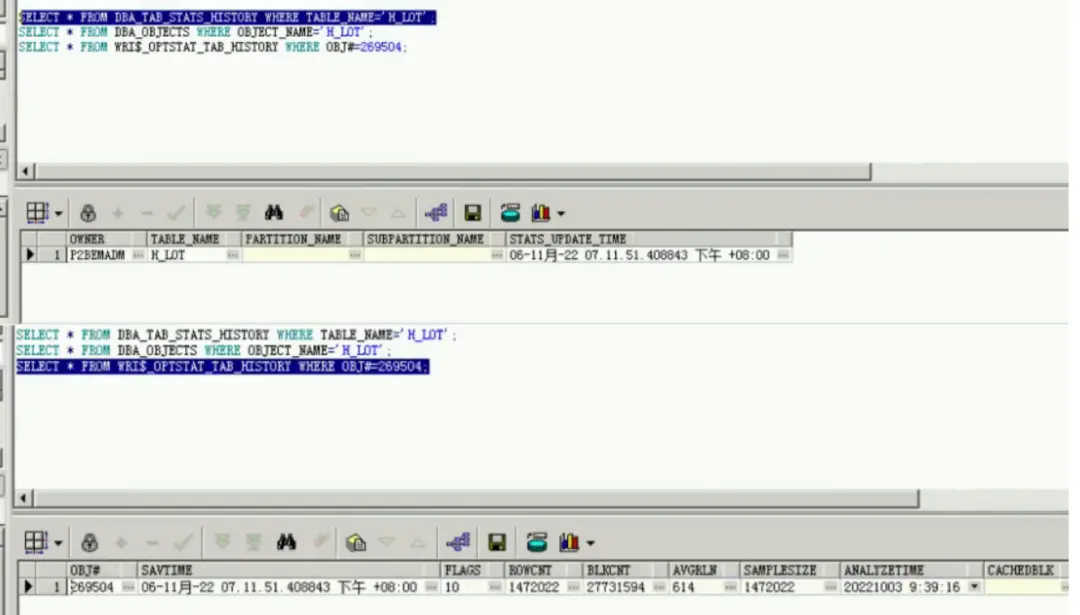The image size is (1080, 615).
Task: Open ellipsis editor for P2BEMADM owner cell
Action: point(138,255)
